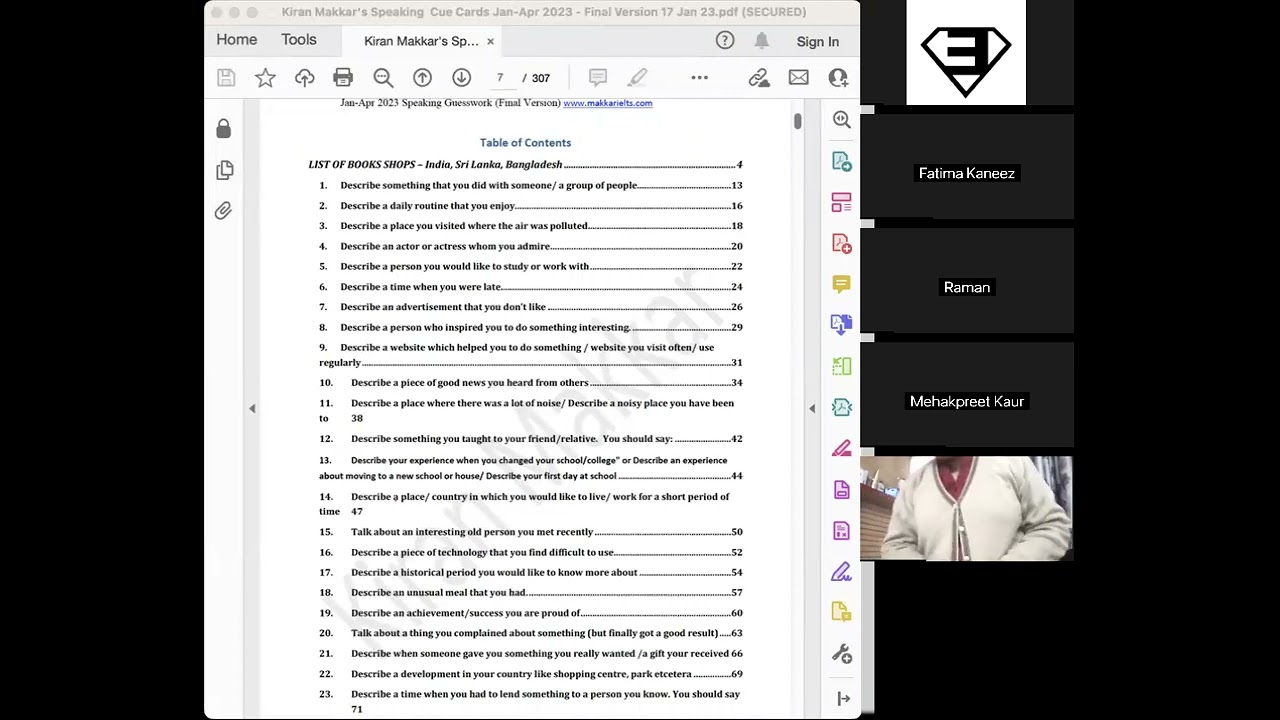The width and height of the screenshot is (1280, 720).
Task: Open the Comment tool in right pane
Action: (x=842, y=285)
